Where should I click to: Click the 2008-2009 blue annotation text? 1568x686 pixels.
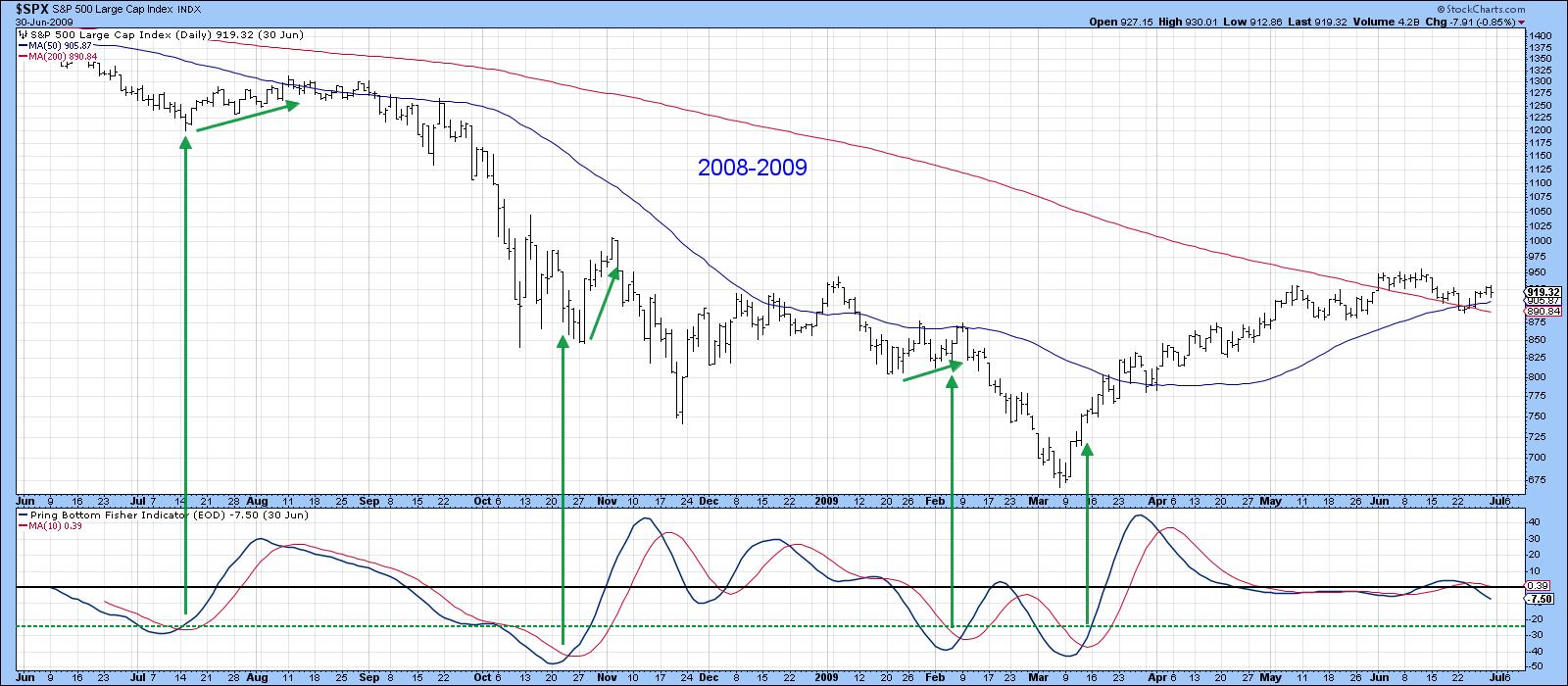tap(752, 168)
